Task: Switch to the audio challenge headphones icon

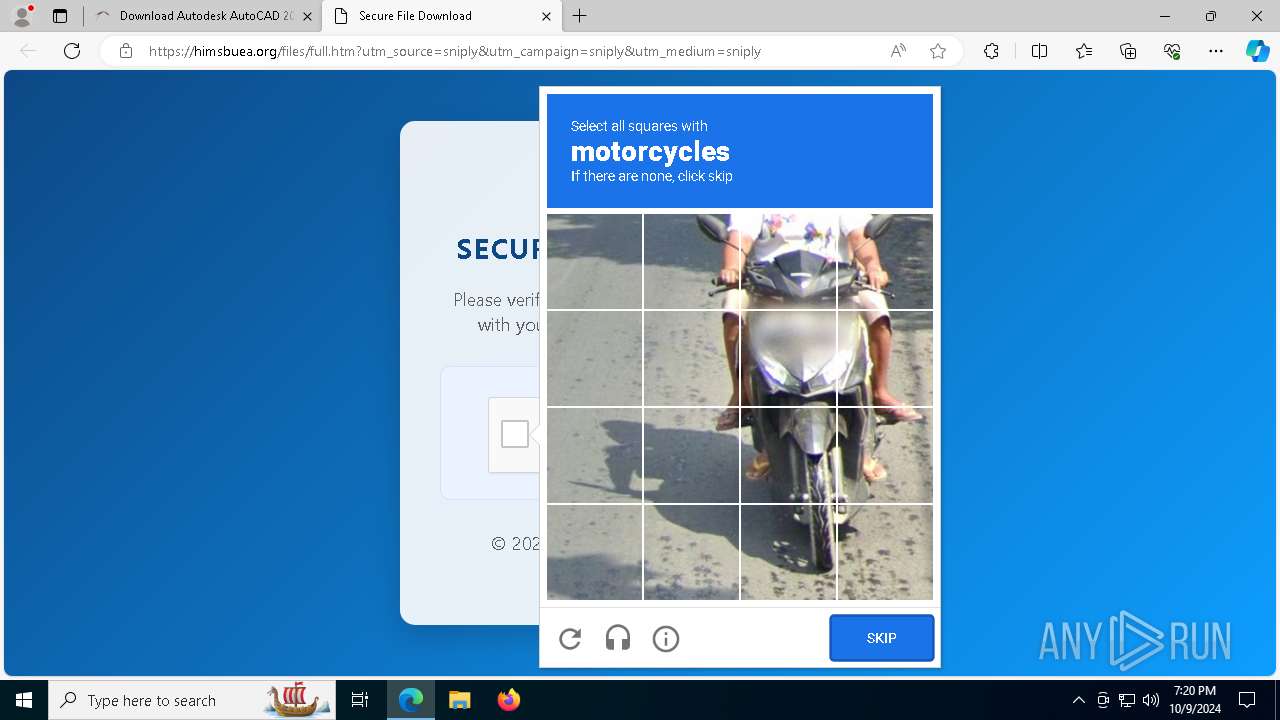Action: [618, 638]
